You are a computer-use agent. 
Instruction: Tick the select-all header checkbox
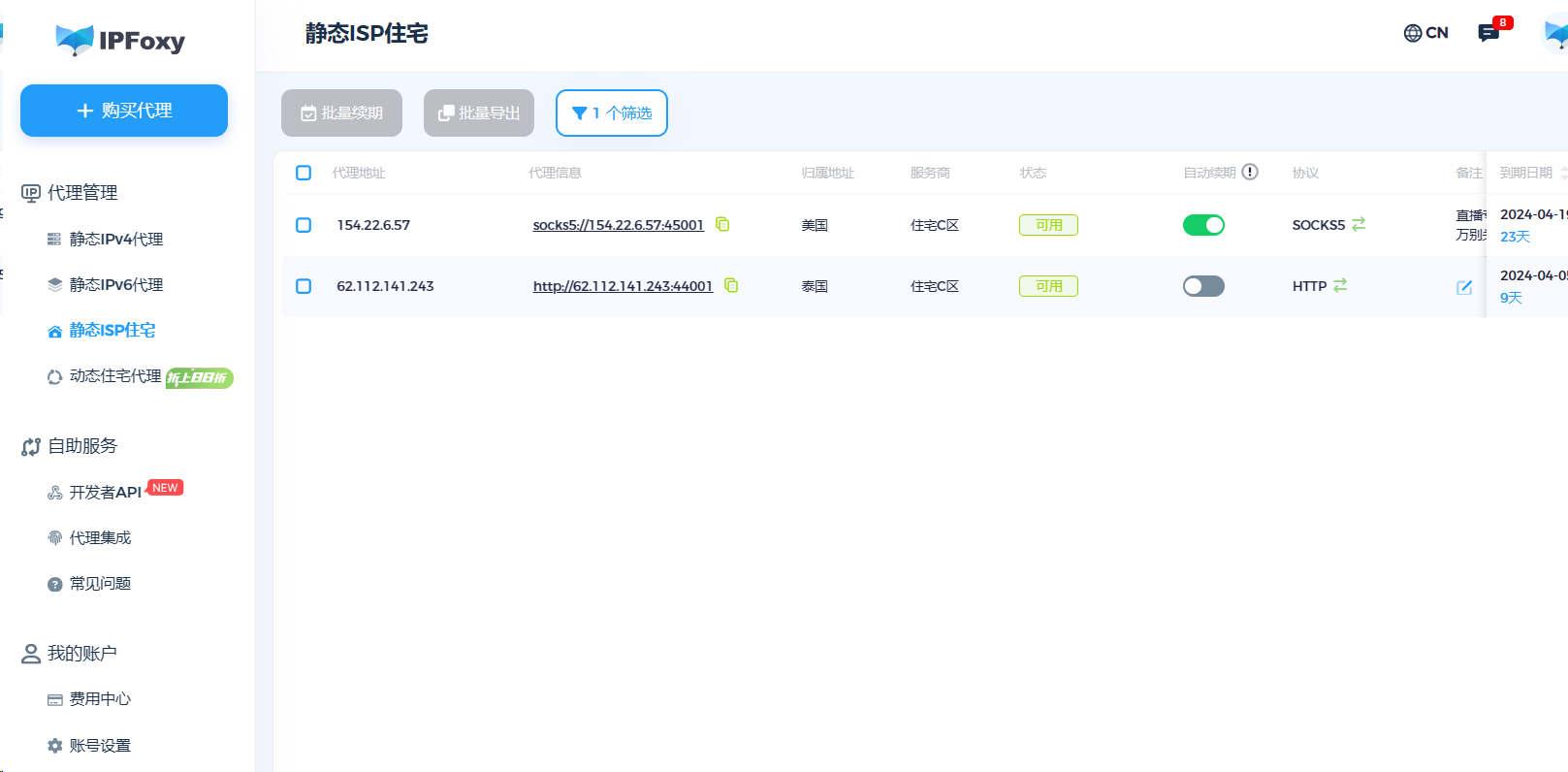pos(304,173)
